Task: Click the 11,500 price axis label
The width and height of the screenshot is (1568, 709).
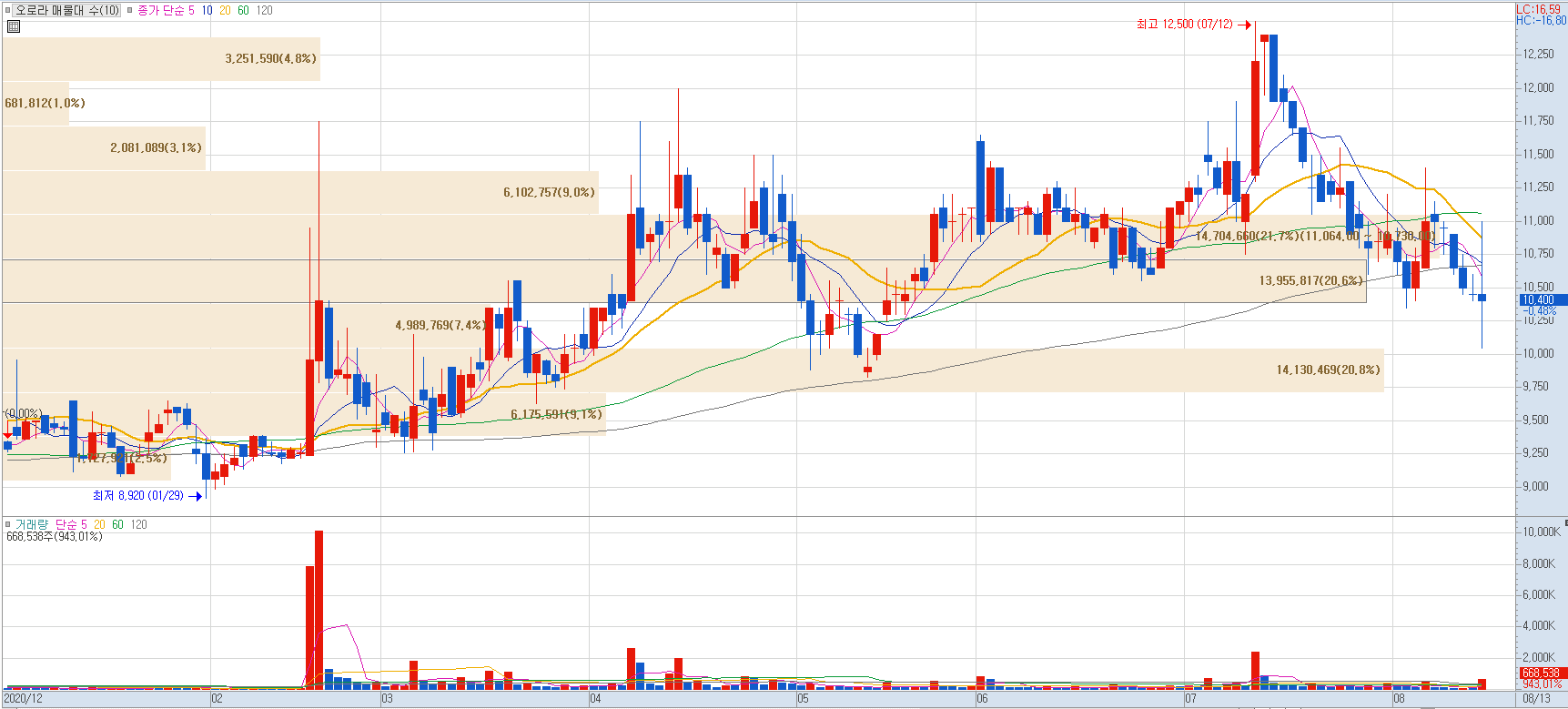Action: [1539, 154]
